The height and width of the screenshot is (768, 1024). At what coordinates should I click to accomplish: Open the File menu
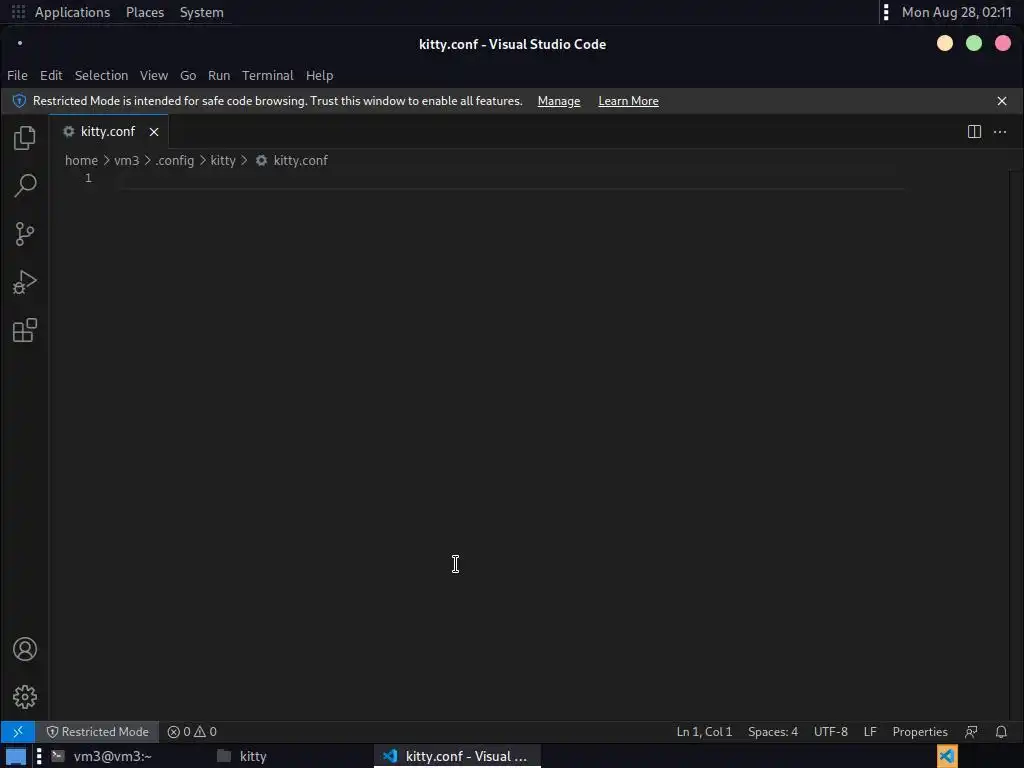17,76
